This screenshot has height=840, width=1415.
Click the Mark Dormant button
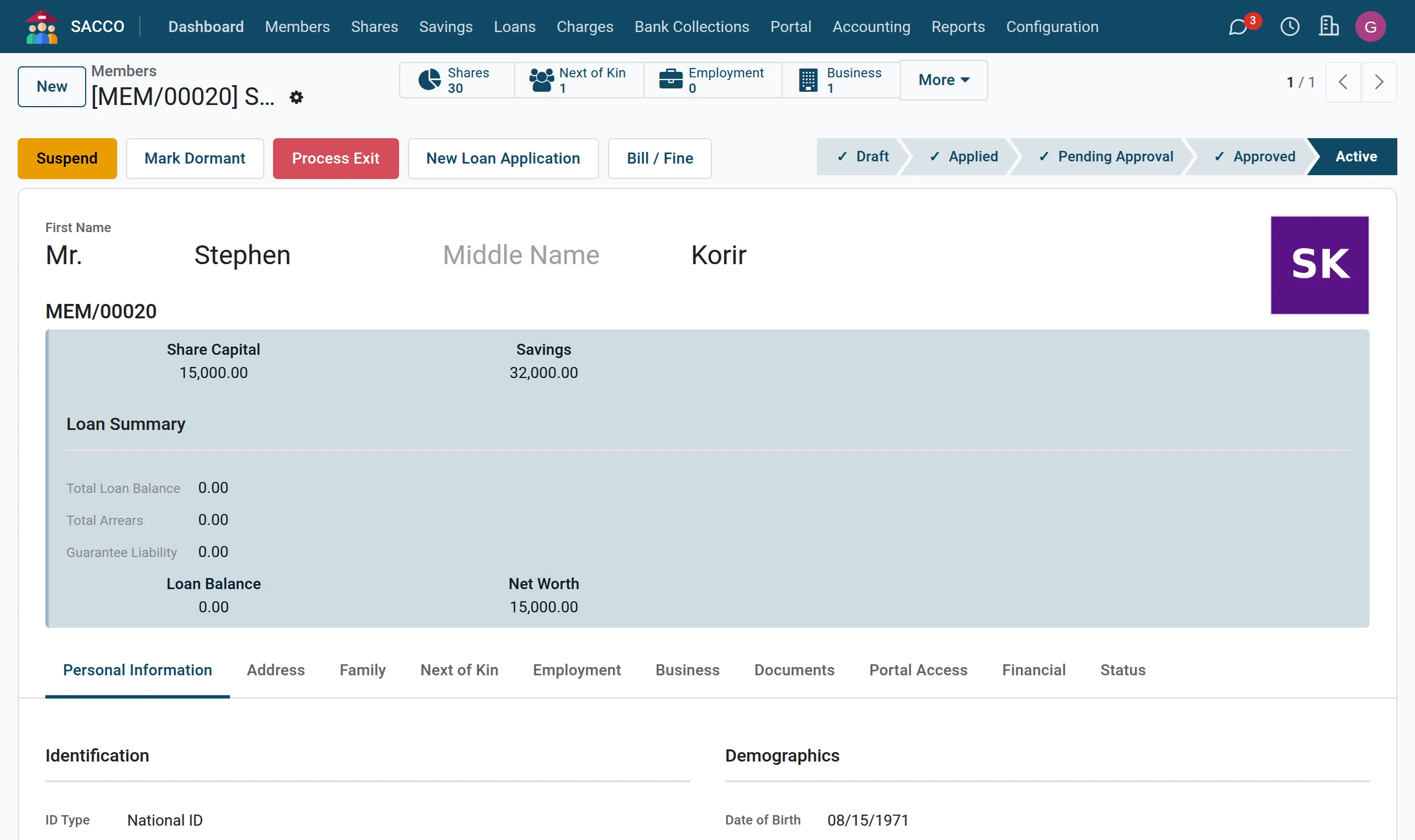click(x=195, y=159)
